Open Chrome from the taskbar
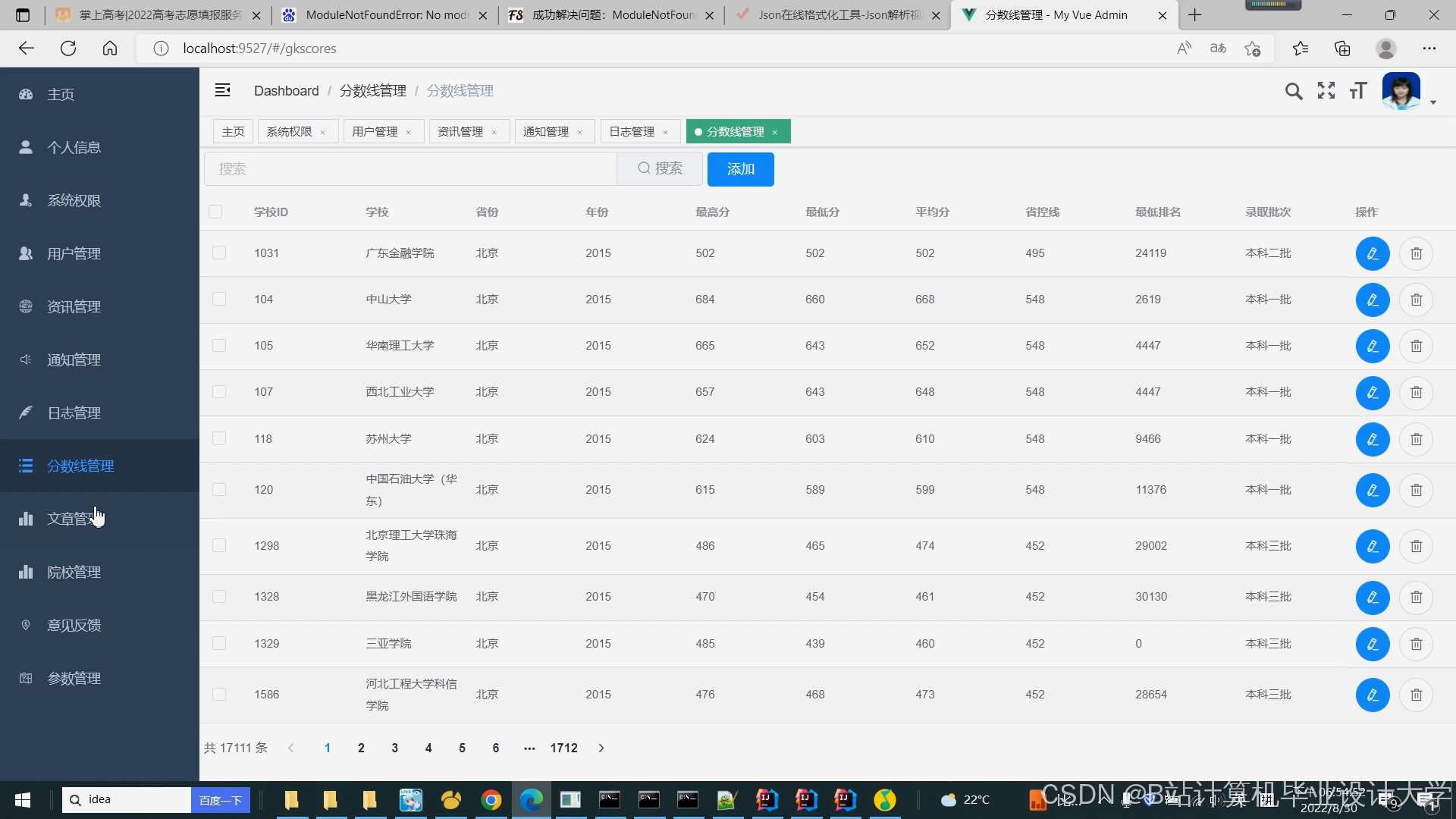 pyautogui.click(x=491, y=800)
